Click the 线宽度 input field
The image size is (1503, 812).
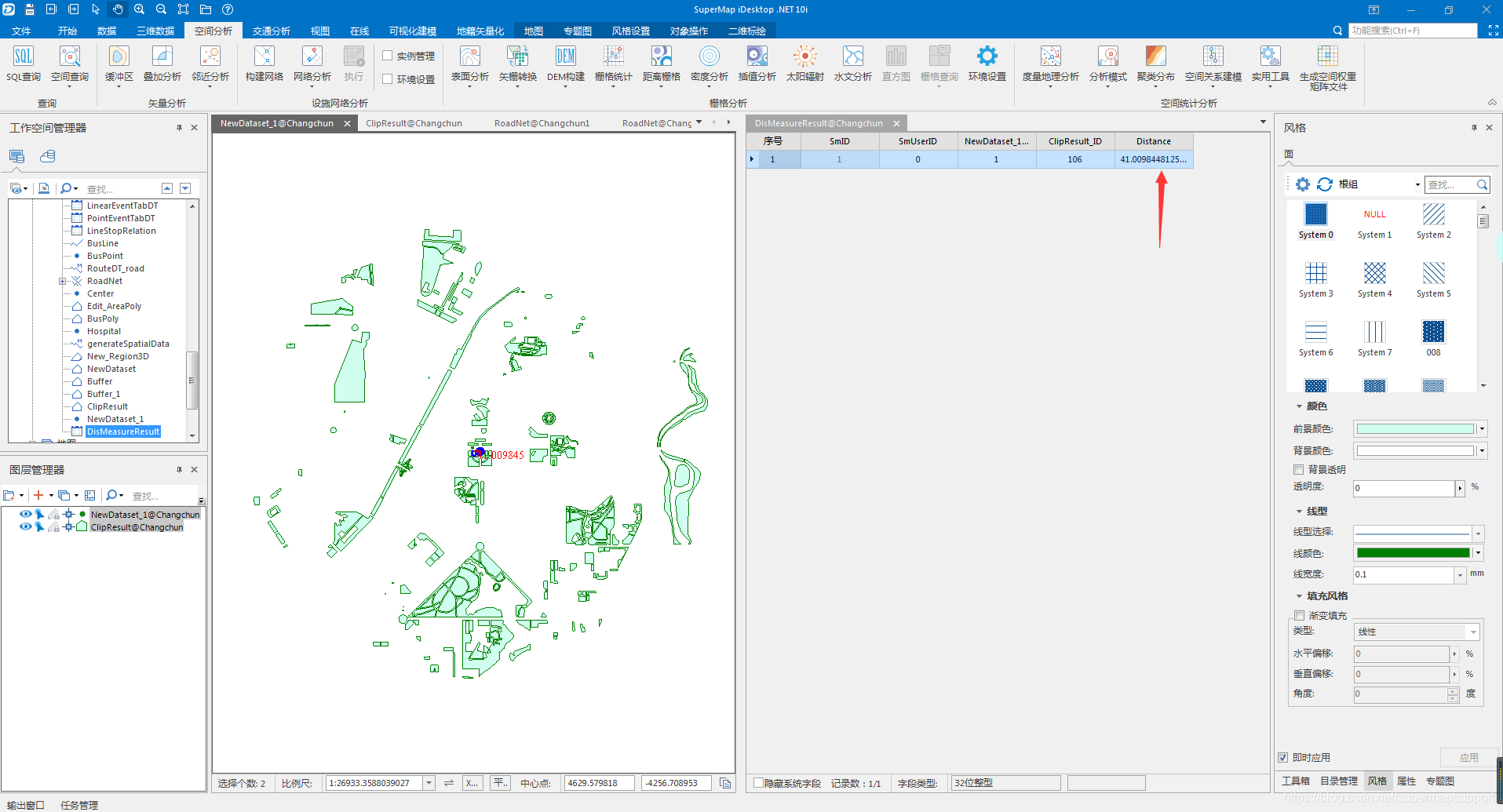pyautogui.click(x=1403, y=574)
